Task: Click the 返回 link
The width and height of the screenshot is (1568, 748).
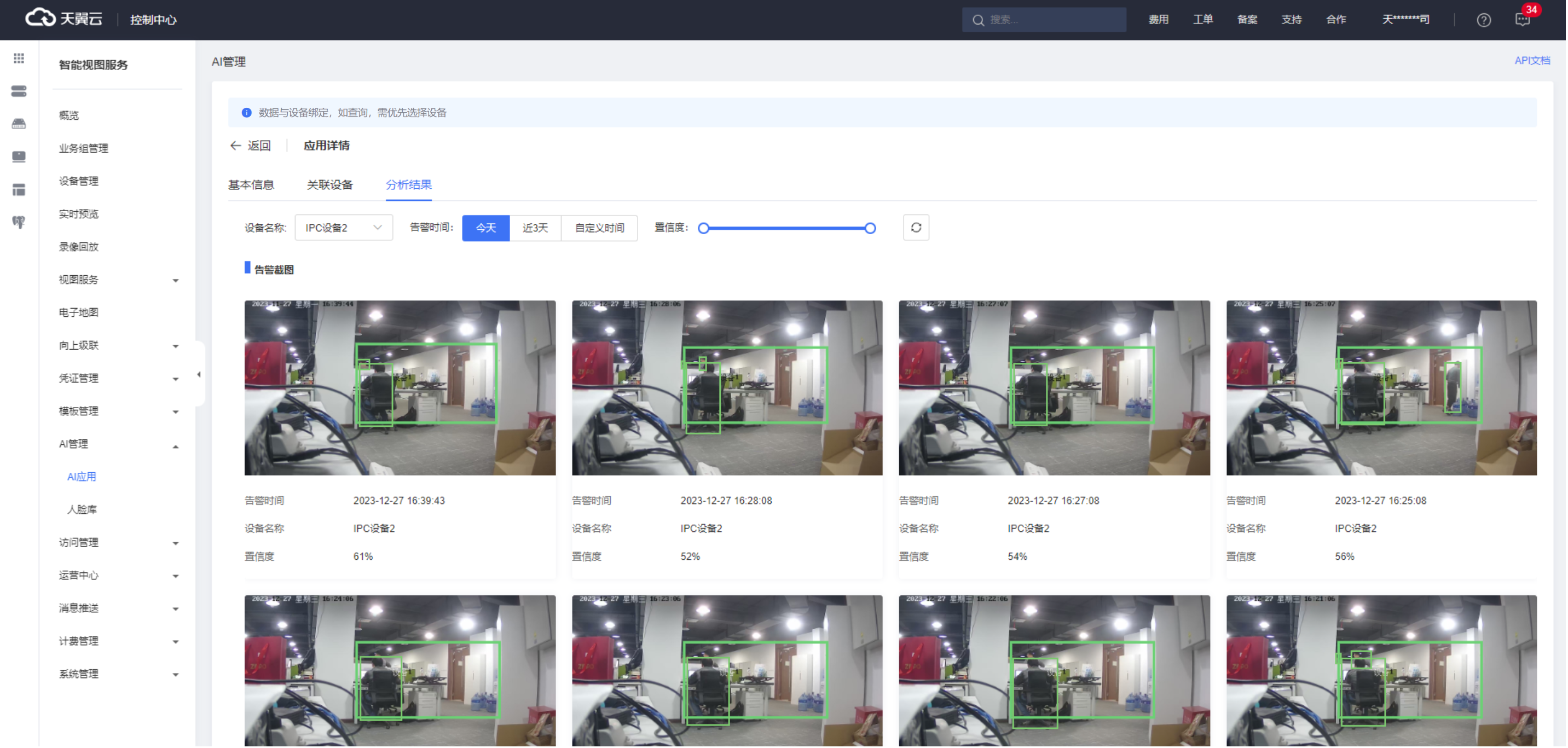Action: (x=259, y=146)
